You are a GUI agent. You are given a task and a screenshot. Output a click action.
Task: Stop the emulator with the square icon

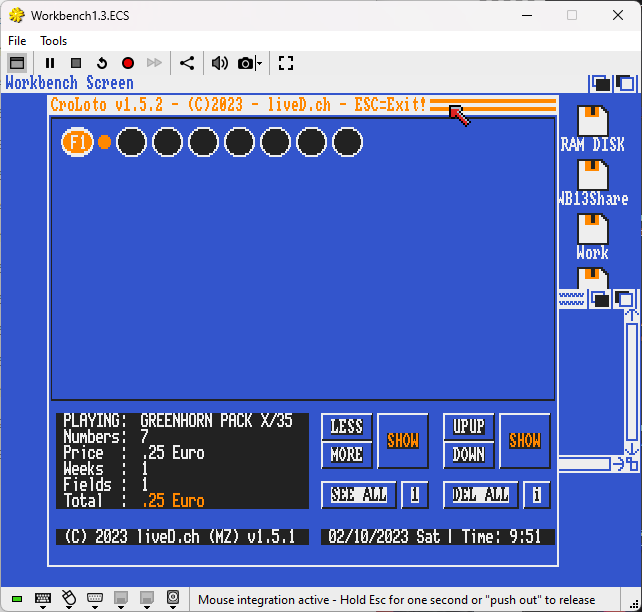(76, 63)
